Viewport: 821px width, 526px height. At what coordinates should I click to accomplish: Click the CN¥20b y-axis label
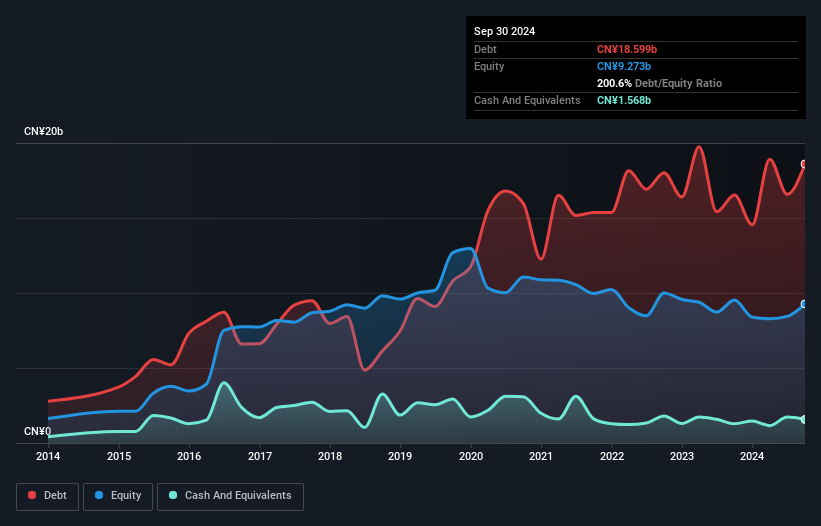(43, 131)
